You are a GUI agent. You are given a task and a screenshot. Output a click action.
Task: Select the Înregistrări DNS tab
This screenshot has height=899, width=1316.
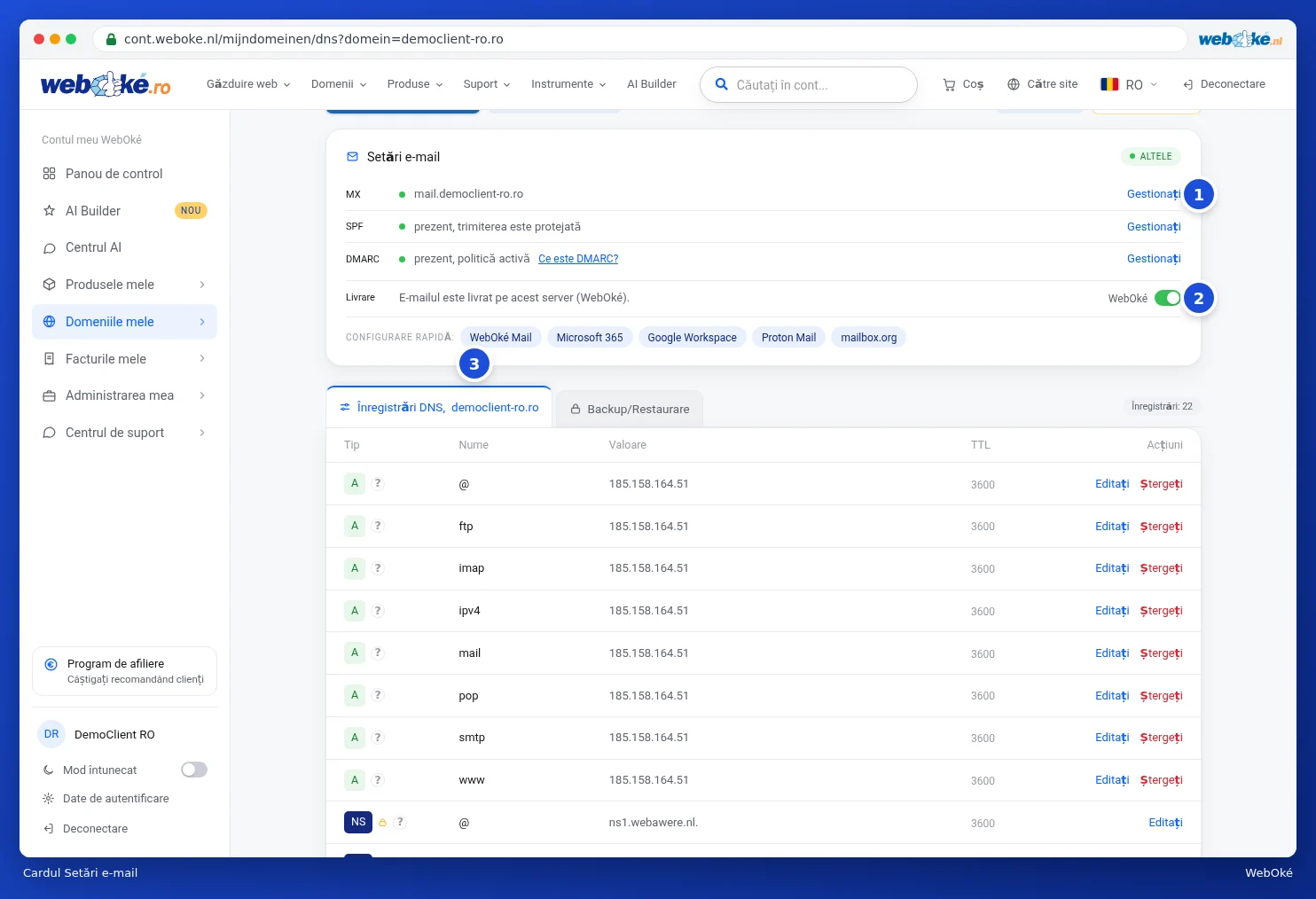(439, 408)
